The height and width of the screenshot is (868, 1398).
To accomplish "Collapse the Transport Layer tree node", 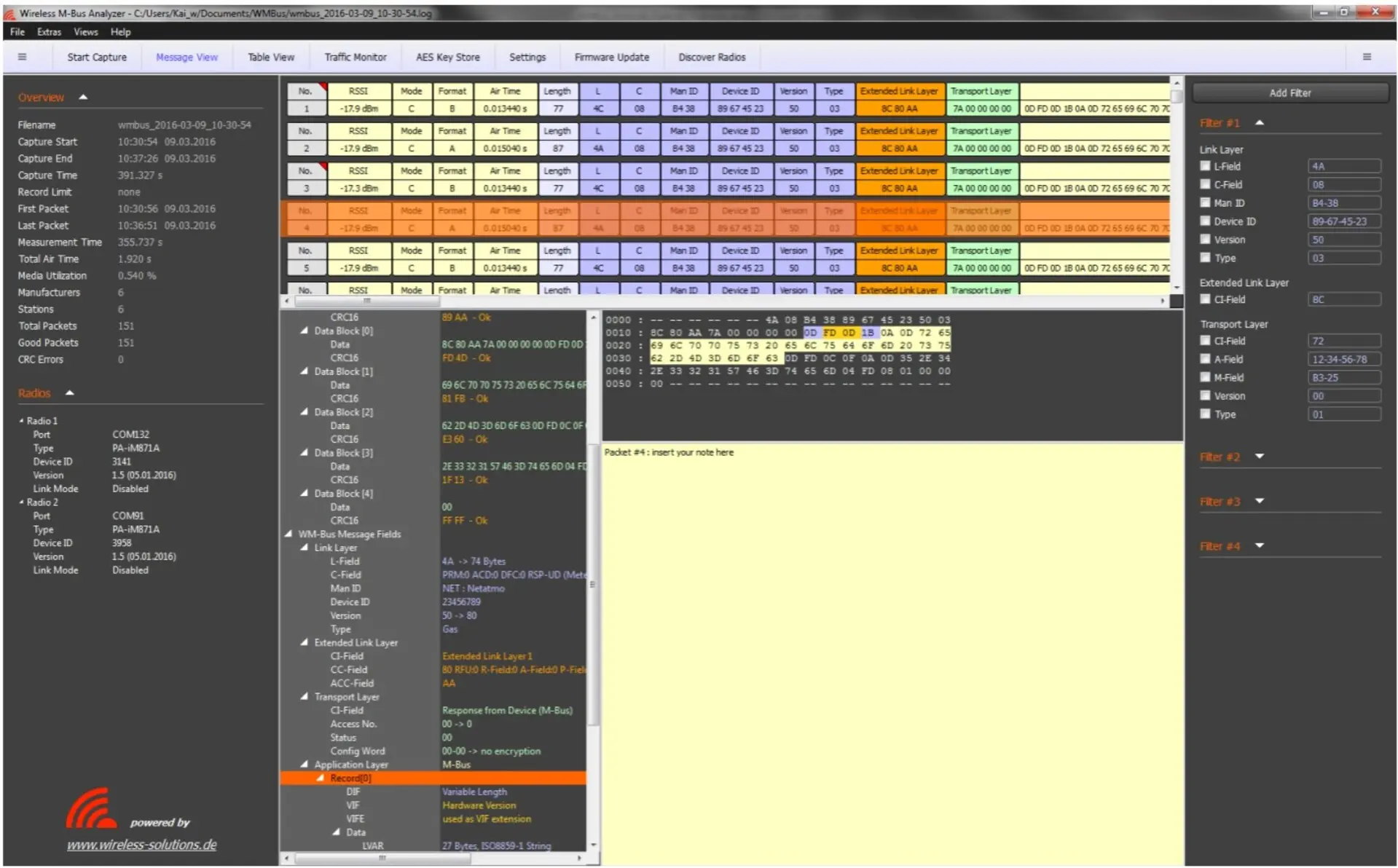I will click(305, 697).
